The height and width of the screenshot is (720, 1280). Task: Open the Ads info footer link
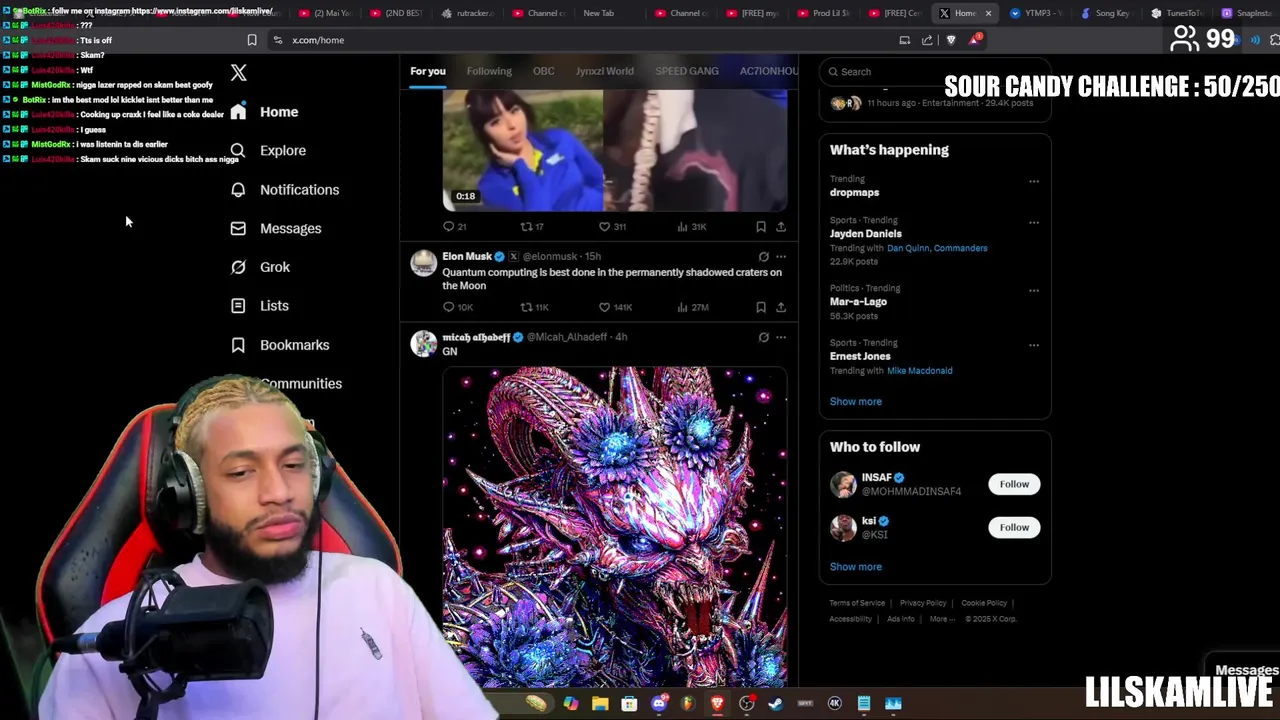point(901,619)
